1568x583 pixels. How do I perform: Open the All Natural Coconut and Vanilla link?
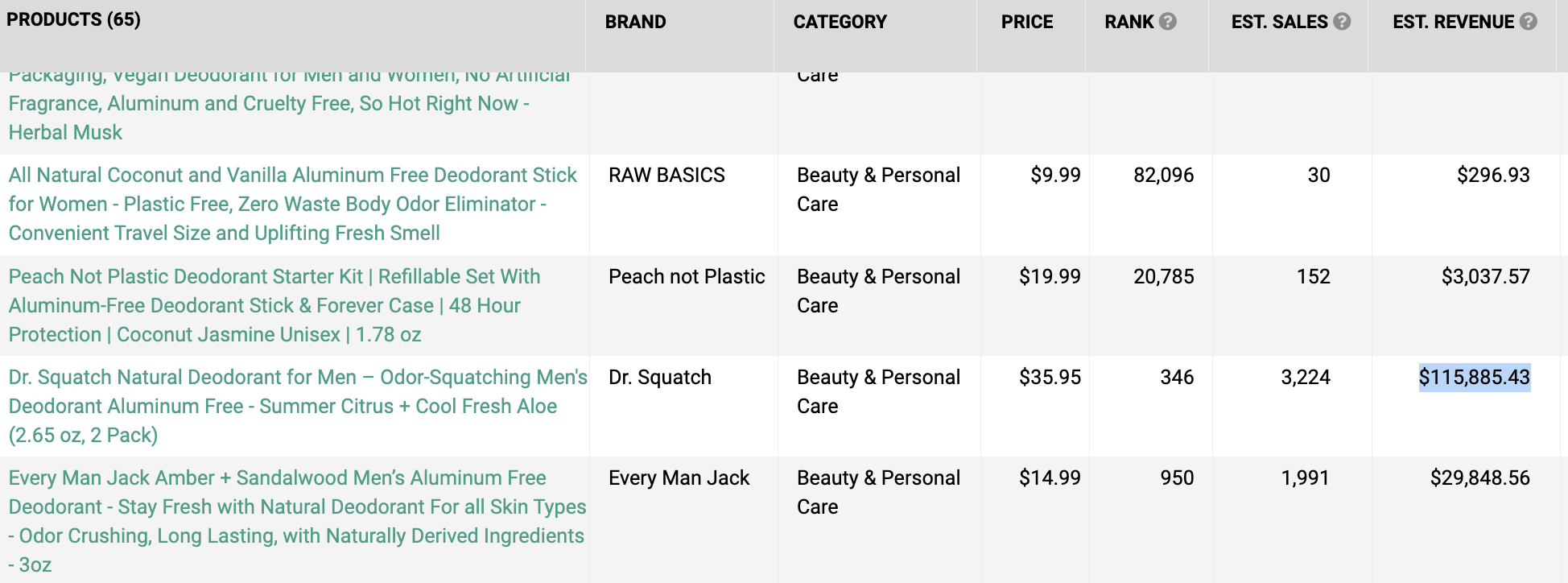(x=293, y=204)
